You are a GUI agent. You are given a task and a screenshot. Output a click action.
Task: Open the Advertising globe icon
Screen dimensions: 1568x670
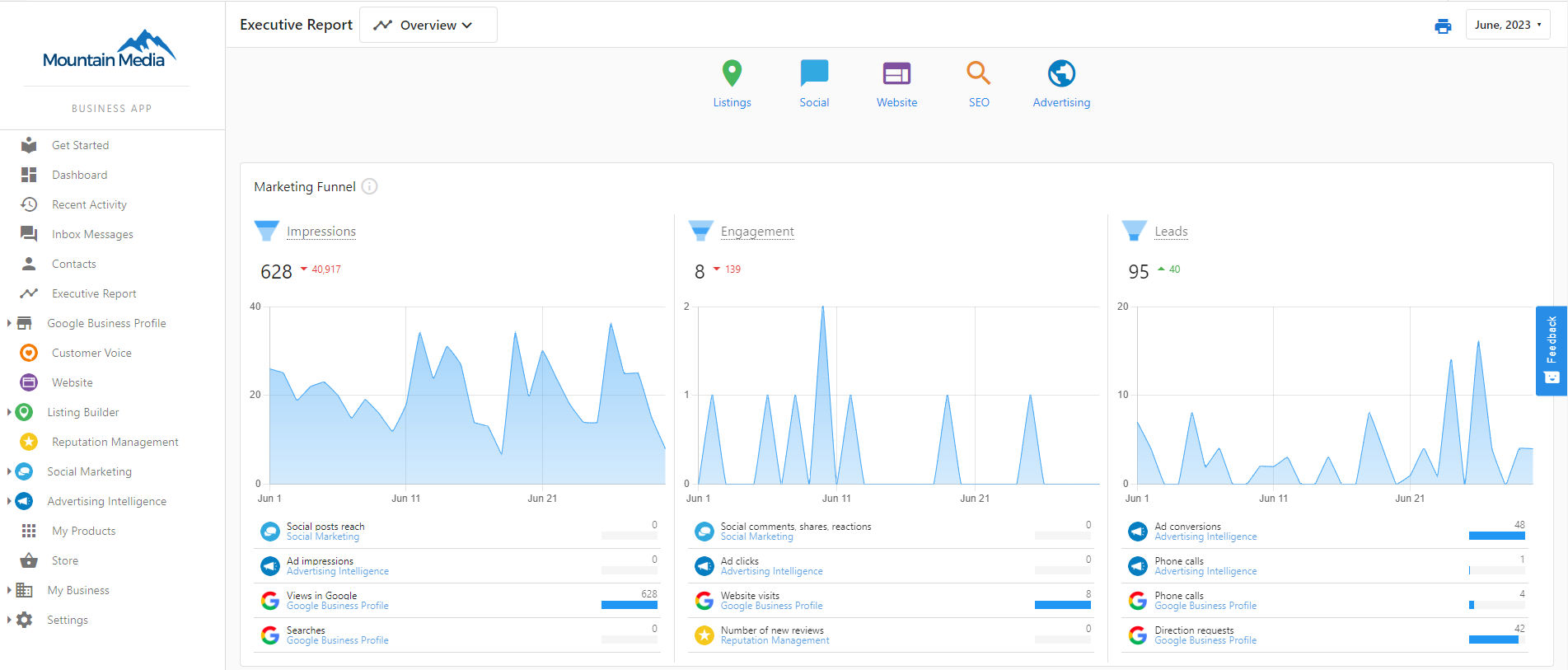pos(1061,74)
